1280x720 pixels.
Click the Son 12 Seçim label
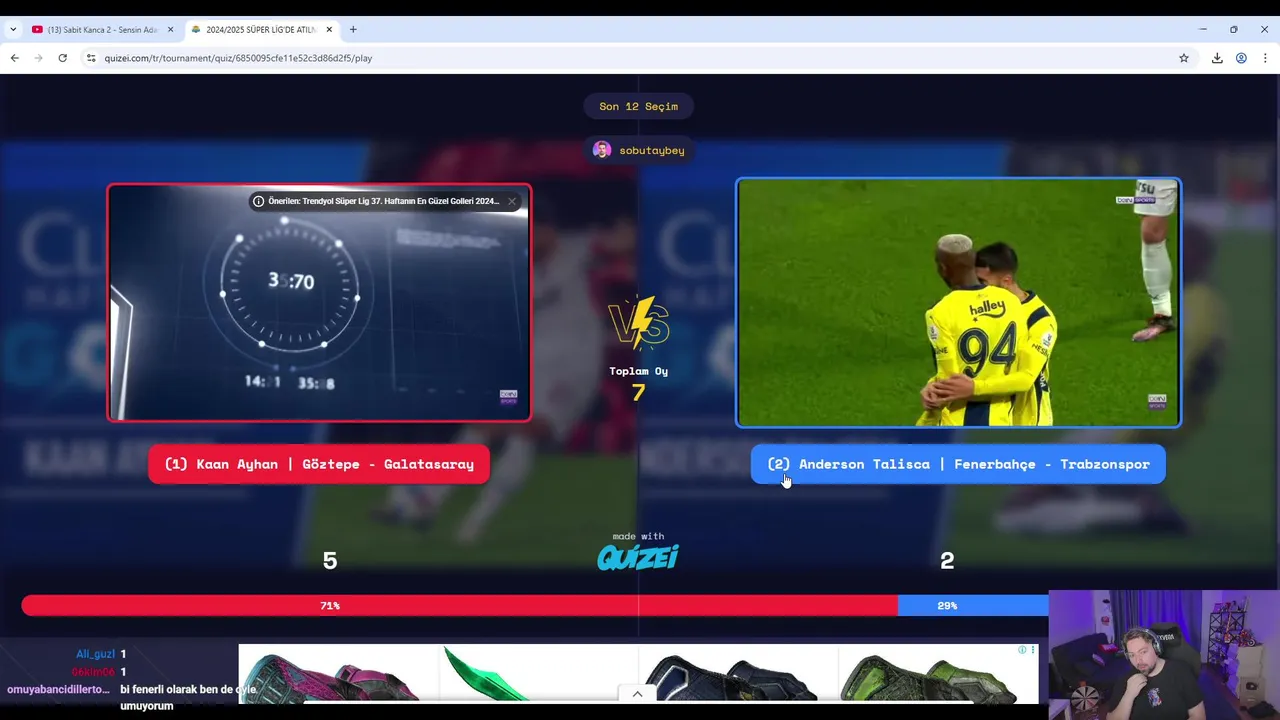tap(638, 106)
